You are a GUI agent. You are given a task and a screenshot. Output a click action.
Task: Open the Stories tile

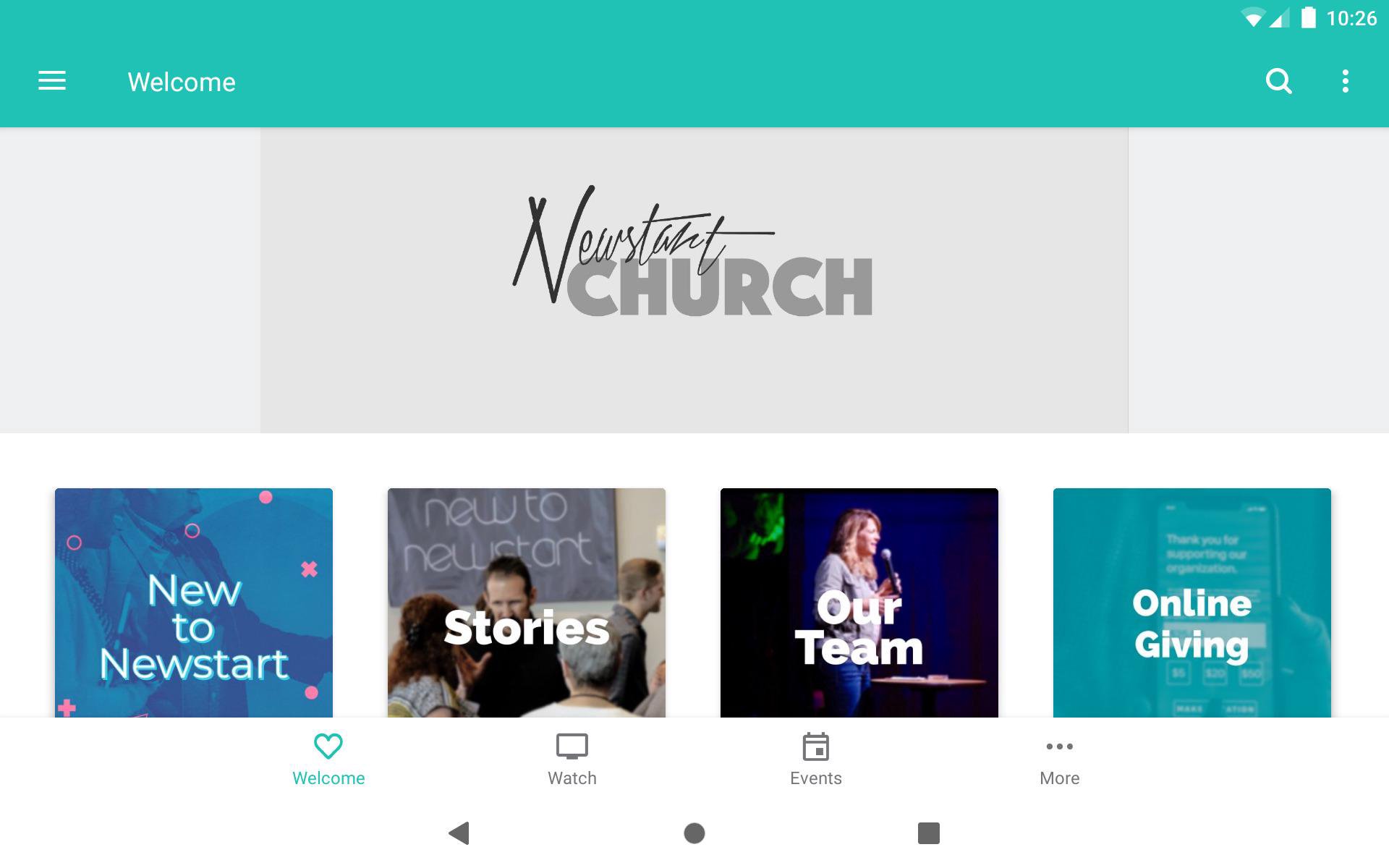[x=527, y=603]
